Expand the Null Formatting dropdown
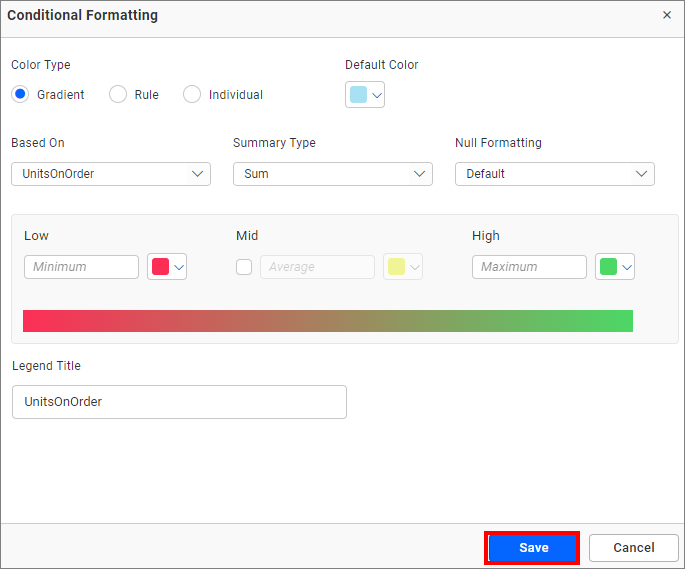This screenshot has height=569, width=685. click(x=555, y=174)
